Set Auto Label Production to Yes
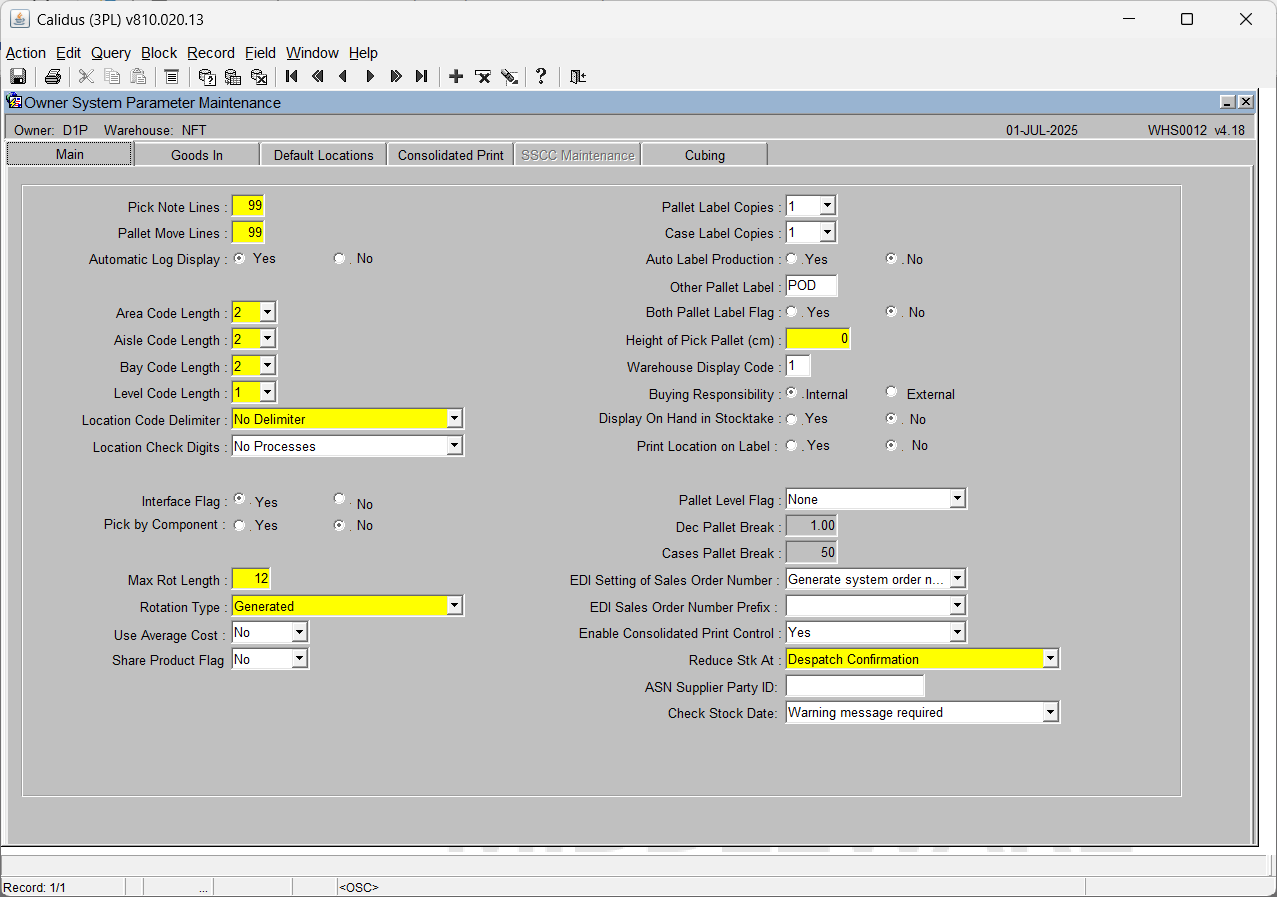Image resolution: width=1277 pixels, height=897 pixels. 792,258
